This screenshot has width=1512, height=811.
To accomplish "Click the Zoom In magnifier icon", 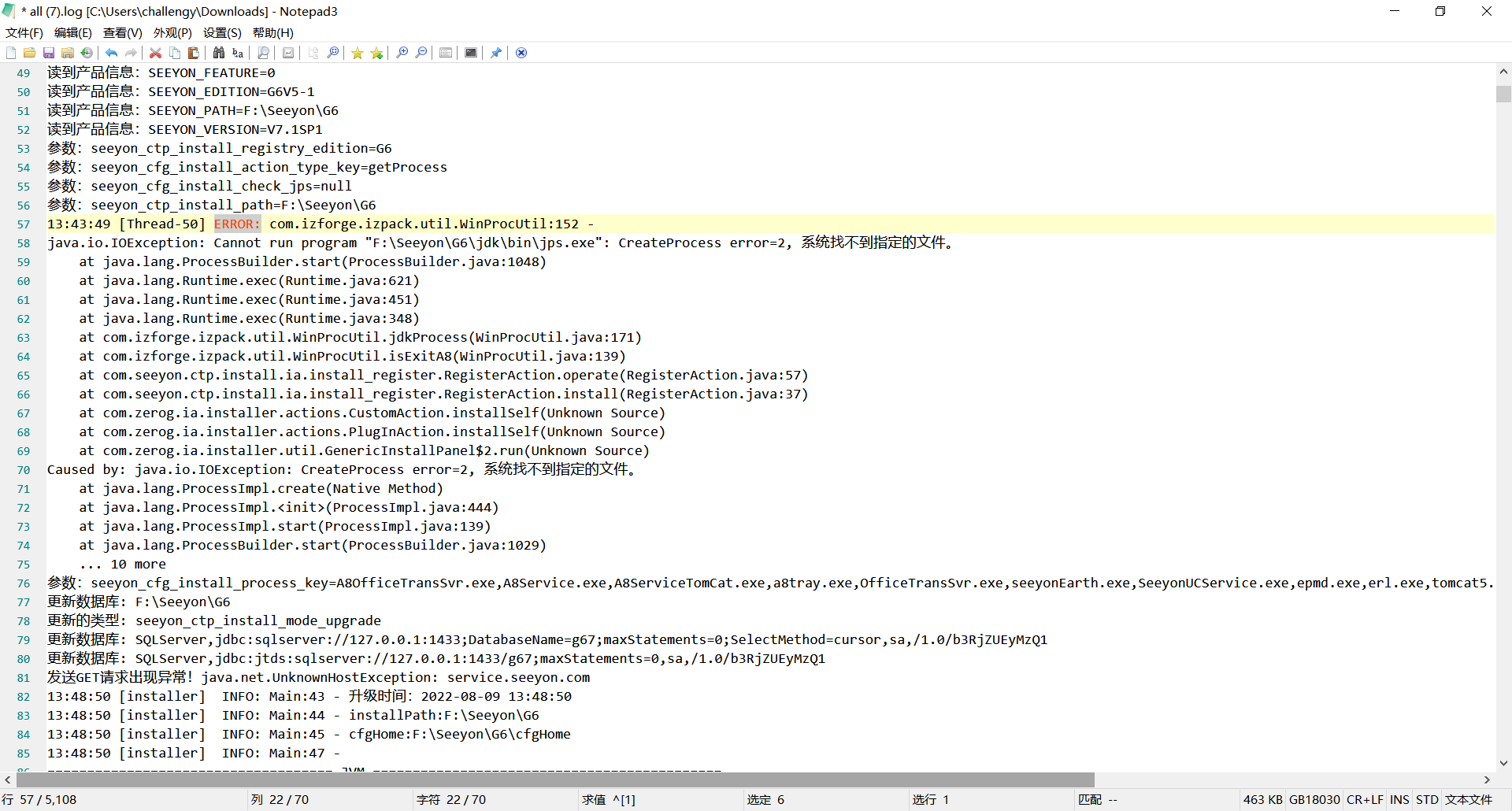I will (402, 53).
